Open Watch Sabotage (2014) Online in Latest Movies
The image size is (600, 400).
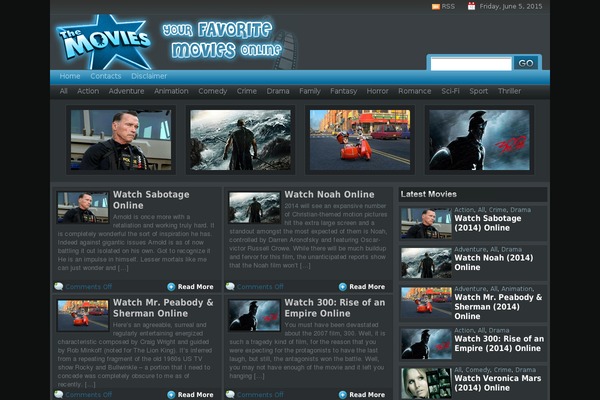coord(488,223)
